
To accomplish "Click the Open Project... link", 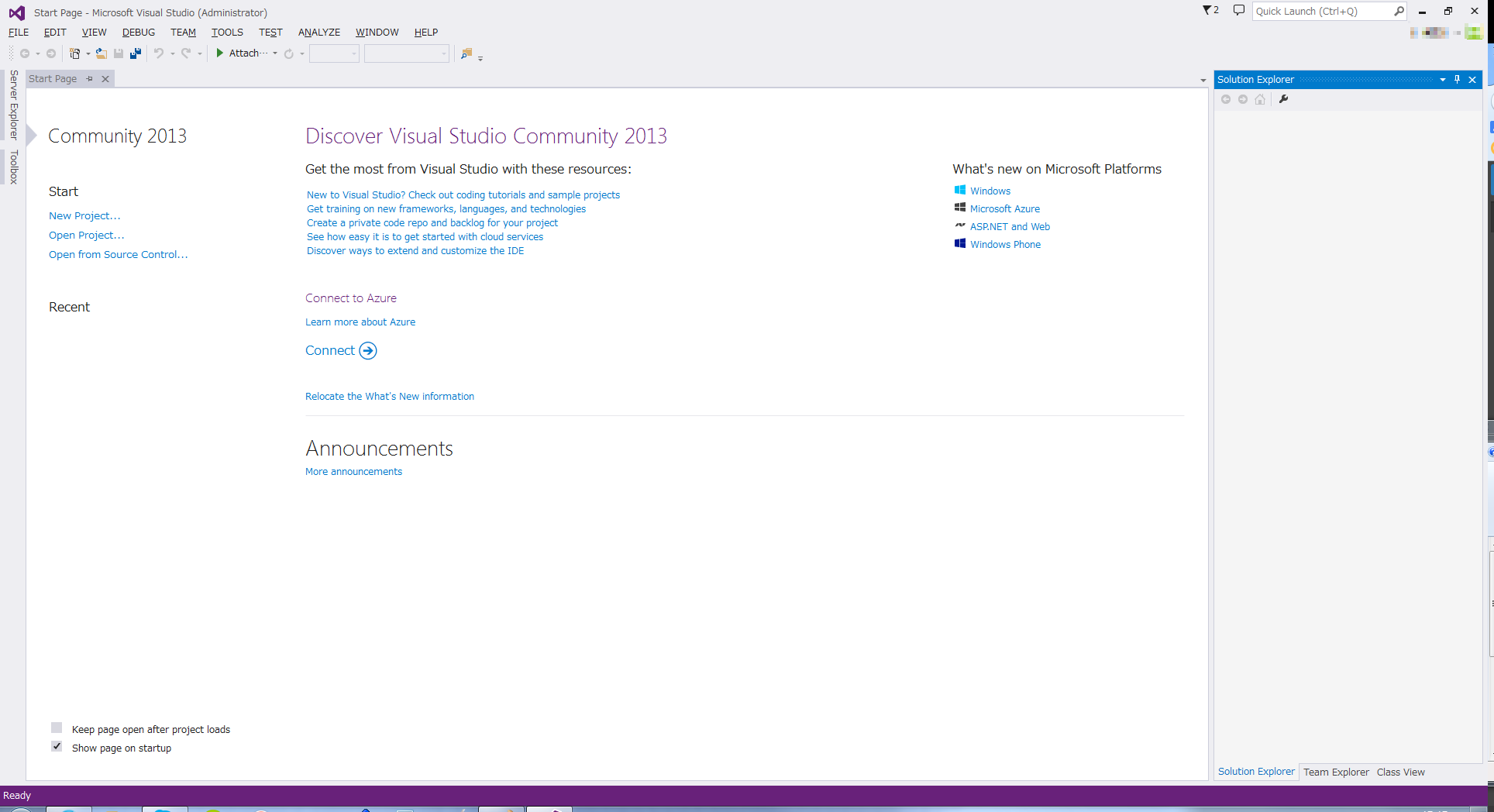I will pos(86,236).
